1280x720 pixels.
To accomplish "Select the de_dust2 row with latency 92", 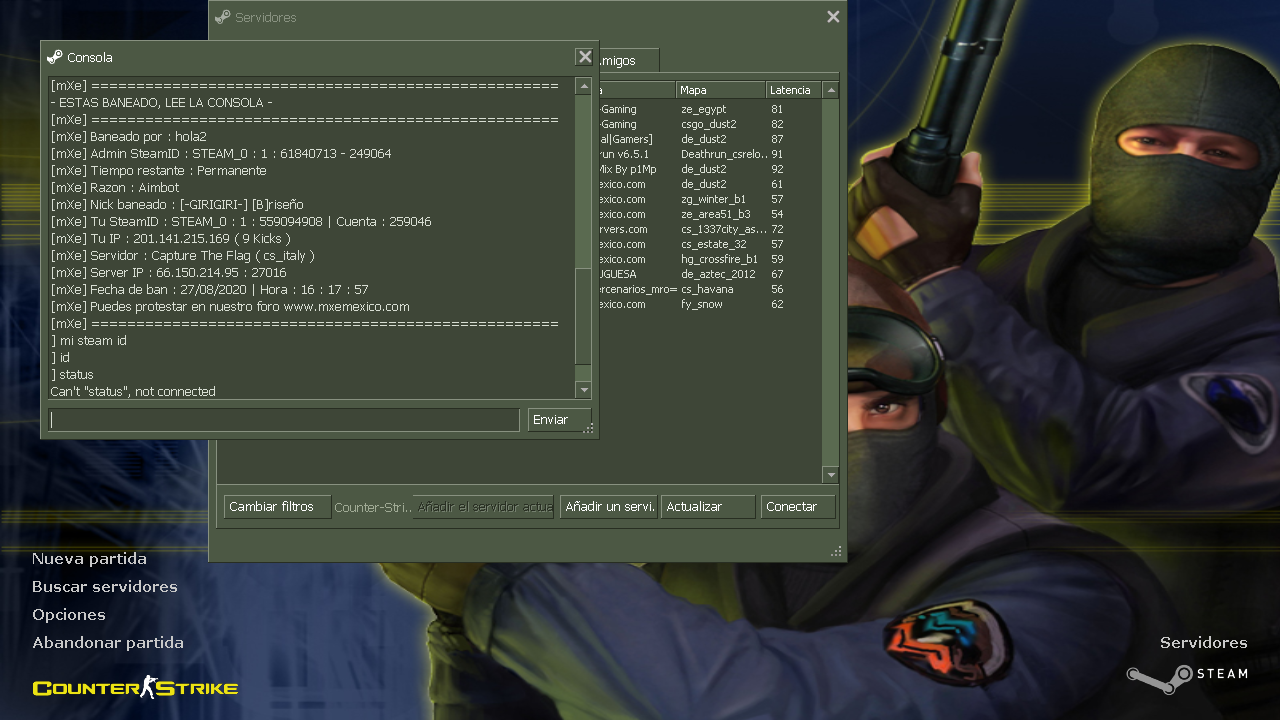I will tap(710, 169).
